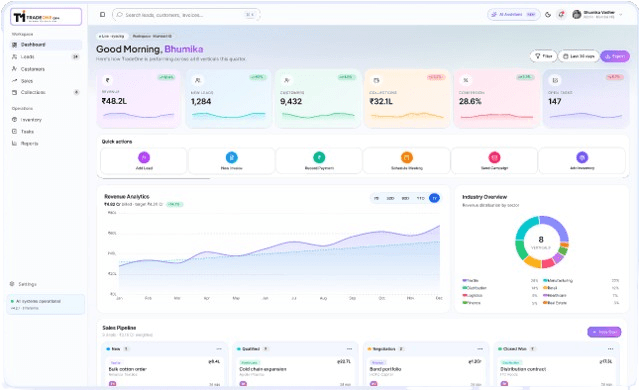Viewport: 639px width, 390px height.
Task: Click the user profile avatar
Action: (x=577, y=15)
